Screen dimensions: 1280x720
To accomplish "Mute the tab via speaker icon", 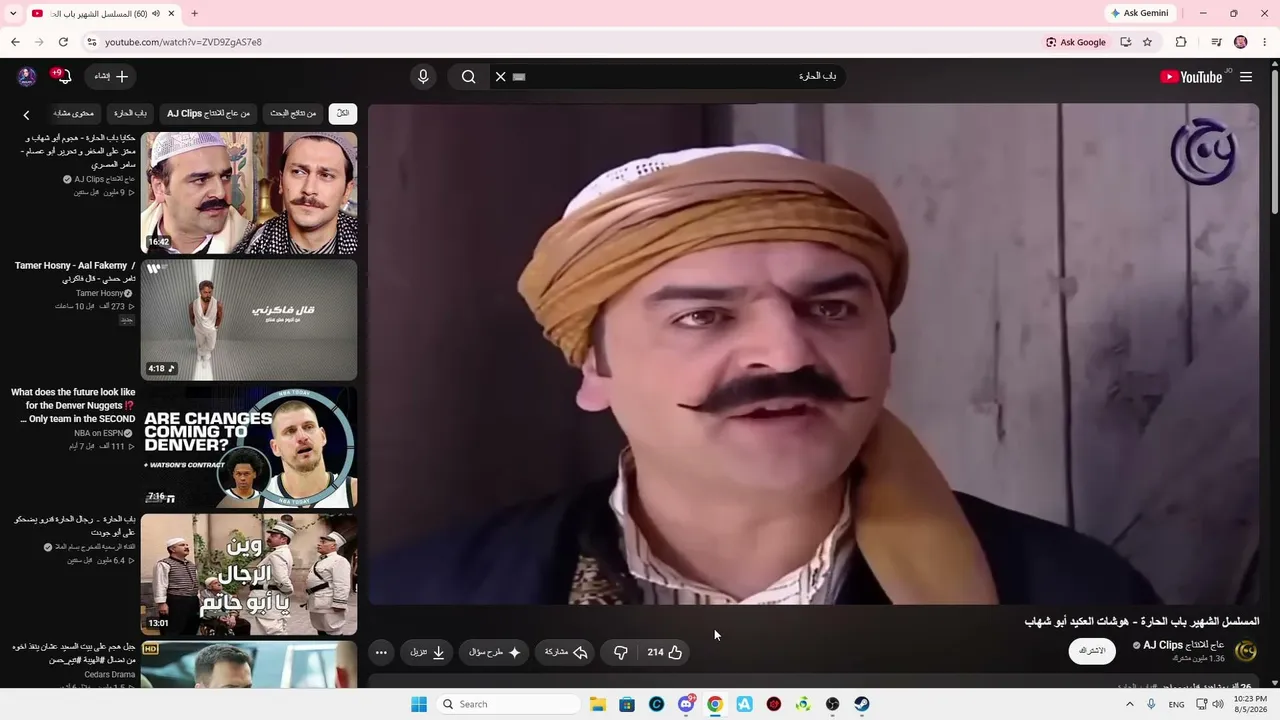I will (x=156, y=13).
